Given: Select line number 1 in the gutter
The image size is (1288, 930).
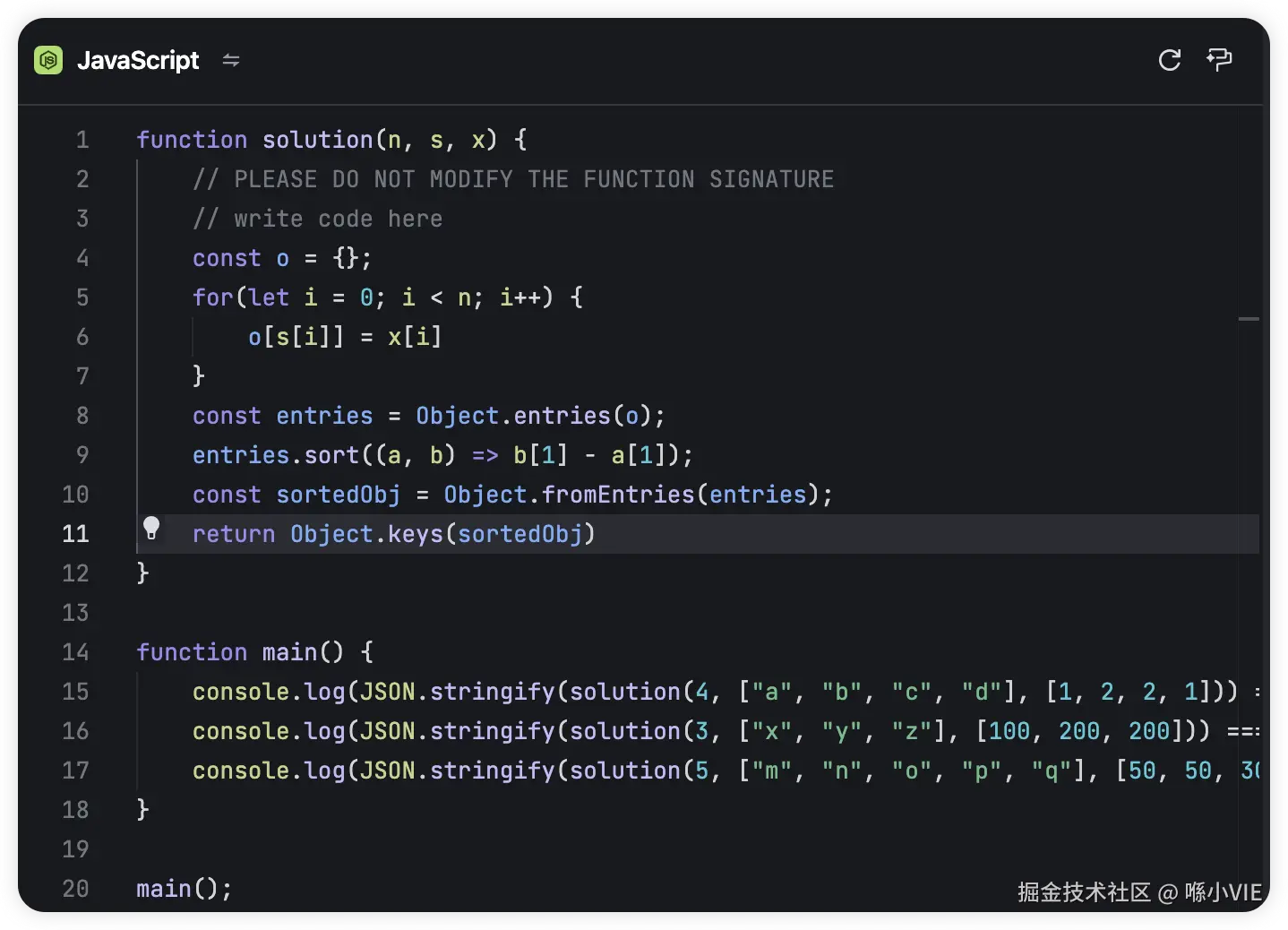Looking at the screenshot, I should pos(82,140).
